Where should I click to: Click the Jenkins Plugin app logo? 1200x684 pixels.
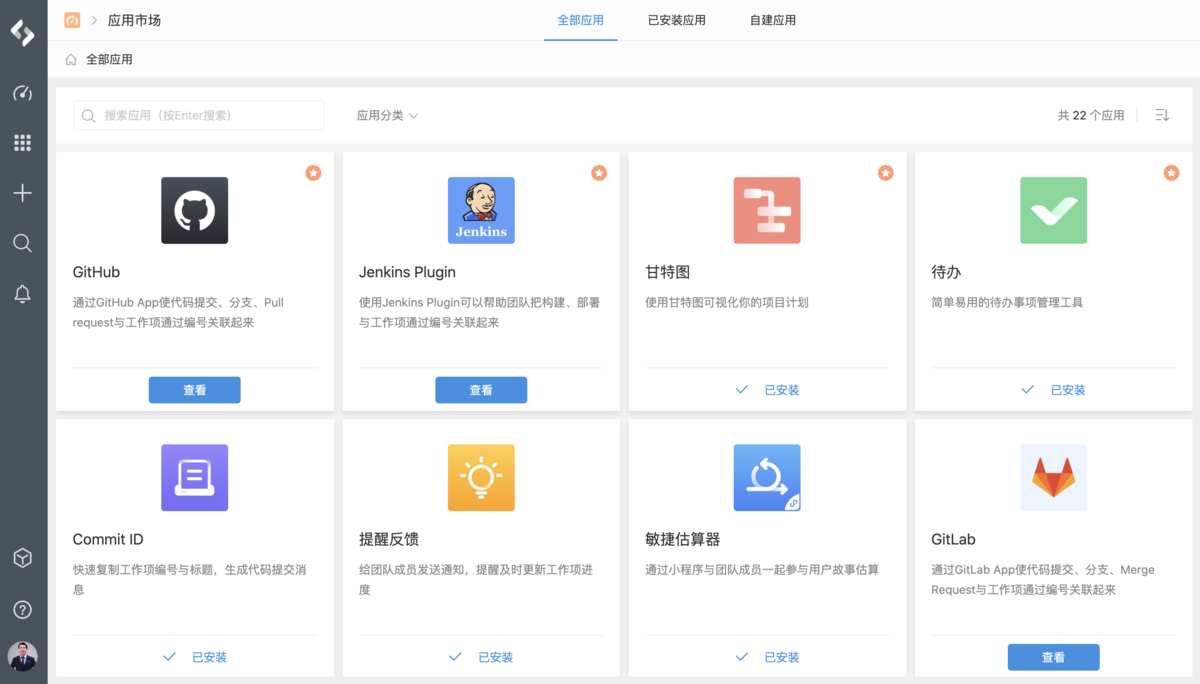pyautogui.click(x=481, y=210)
